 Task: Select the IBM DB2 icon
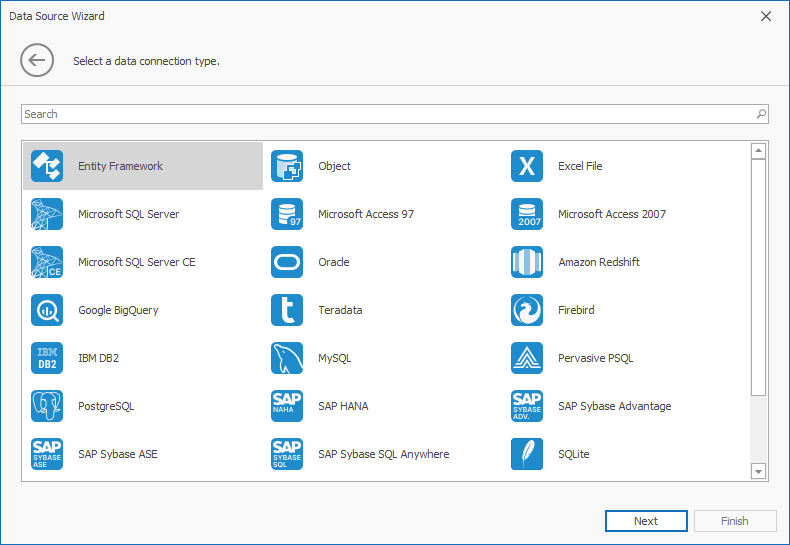(x=47, y=358)
